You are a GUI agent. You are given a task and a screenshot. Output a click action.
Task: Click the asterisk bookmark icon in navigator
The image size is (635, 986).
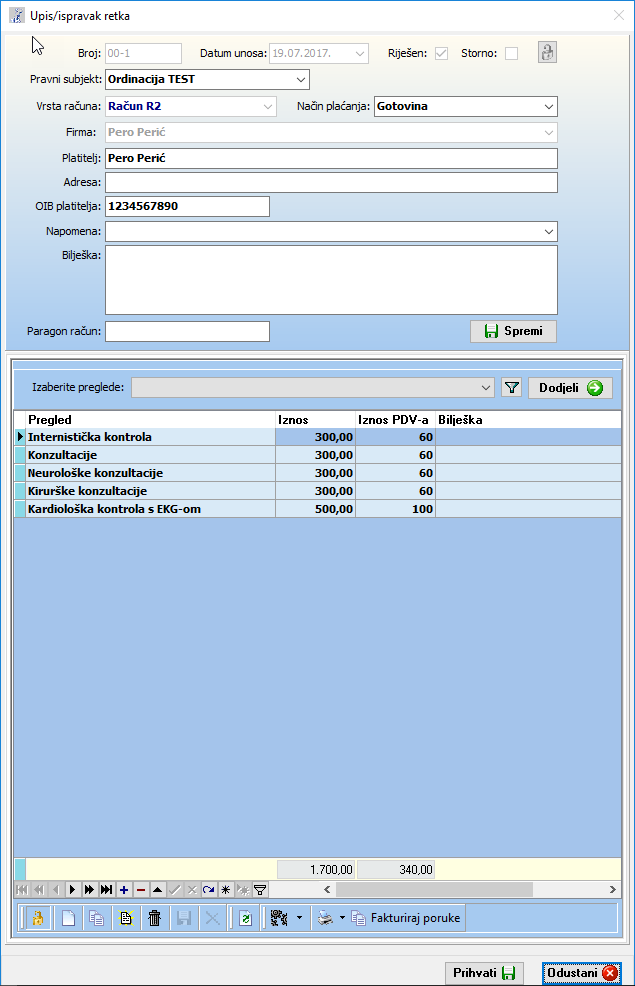pos(226,889)
